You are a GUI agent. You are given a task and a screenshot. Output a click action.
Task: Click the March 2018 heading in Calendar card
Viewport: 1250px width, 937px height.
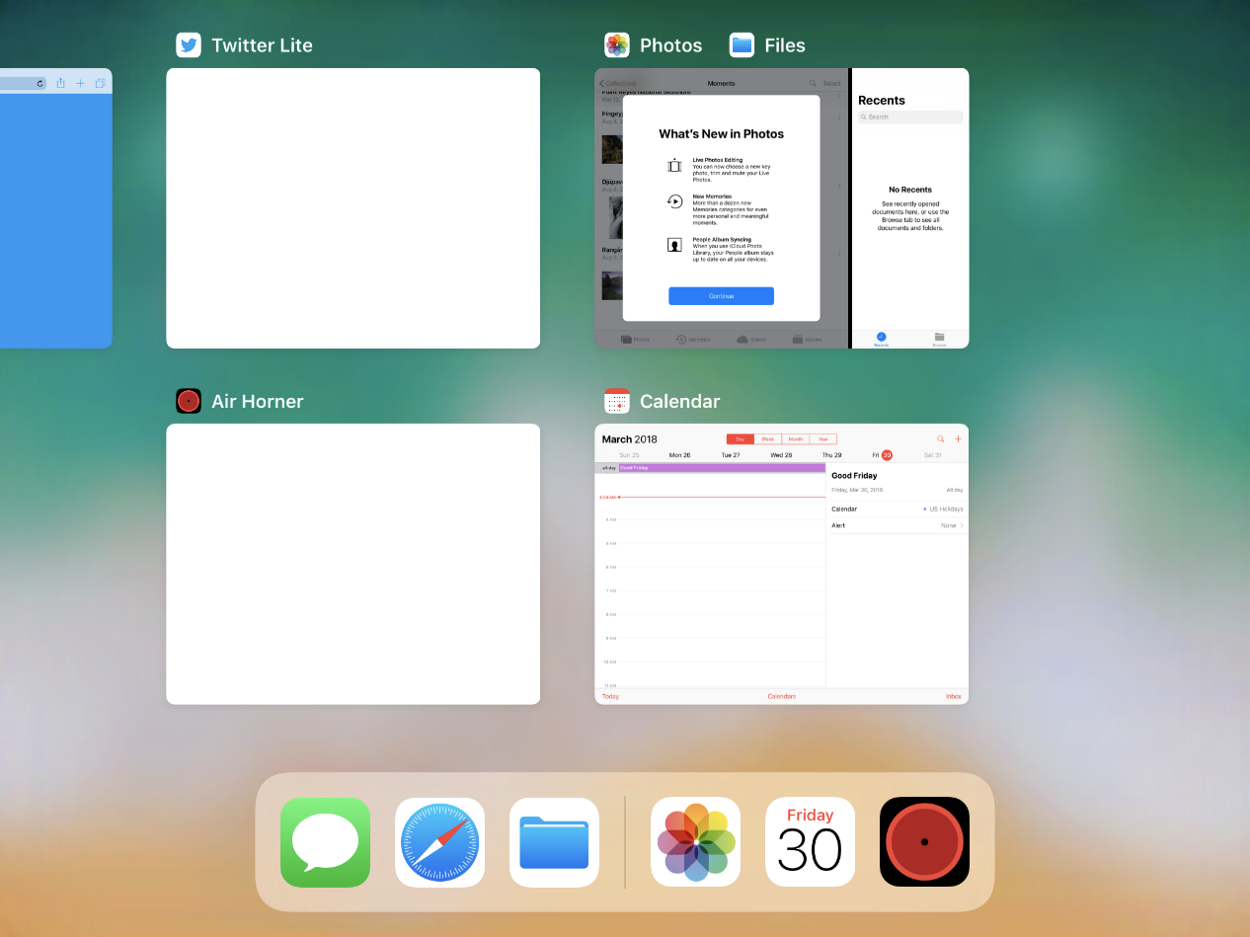coord(629,439)
